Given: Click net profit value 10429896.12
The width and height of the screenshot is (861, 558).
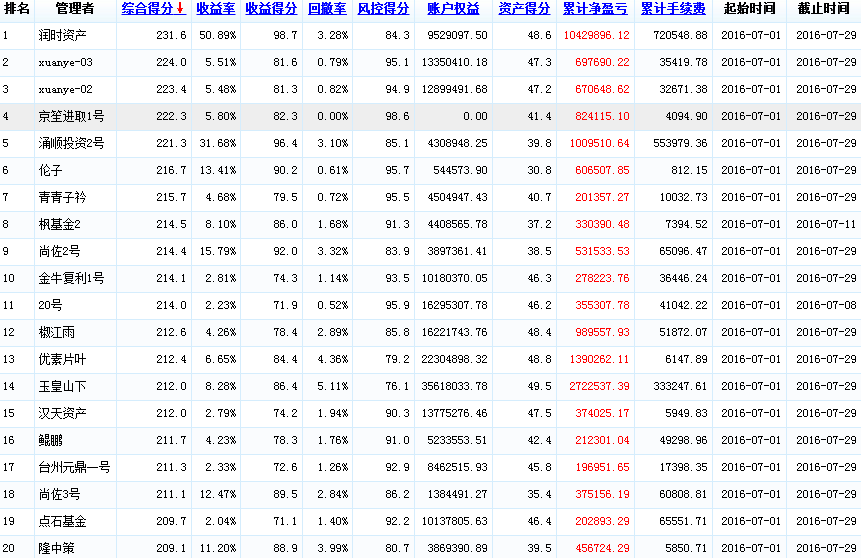Looking at the screenshot, I should click(596, 35).
